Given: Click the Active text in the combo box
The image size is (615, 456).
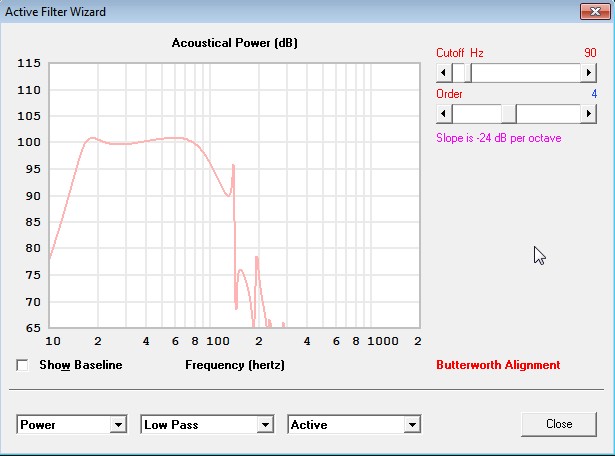Looking at the screenshot, I should tap(309, 425).
